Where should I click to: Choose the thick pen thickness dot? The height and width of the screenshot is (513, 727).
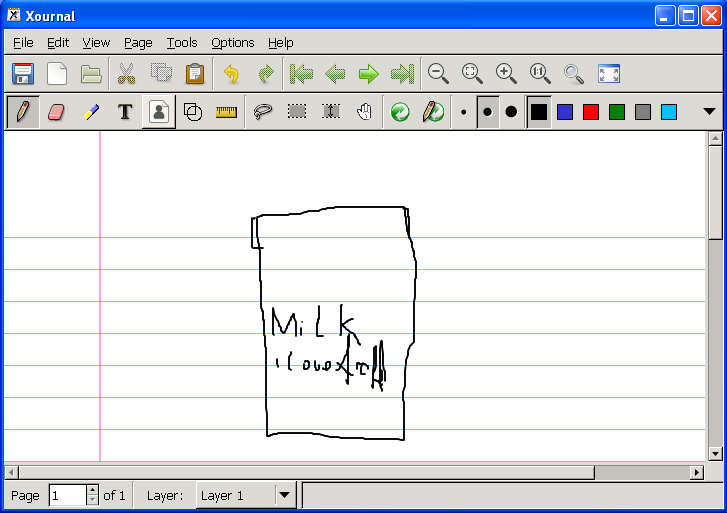(x=511, y=112)
